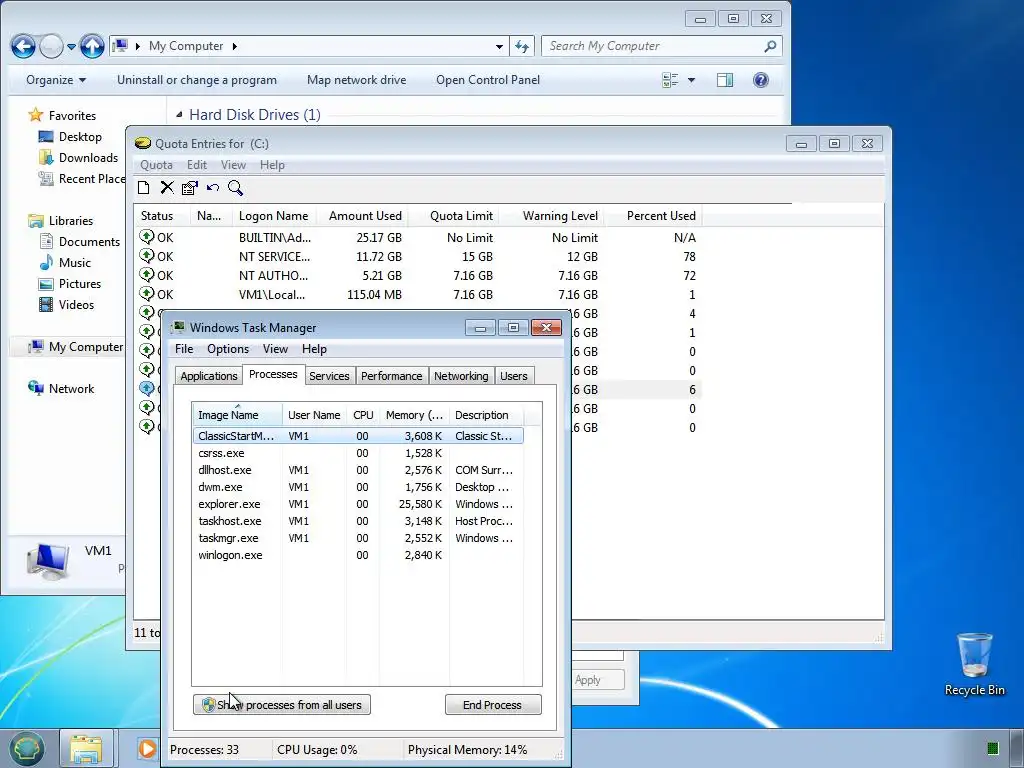The height and width of the screenshot is (768, 1024).
Task: Click the Up arrow button in My Computer
Action: point(92,46)
